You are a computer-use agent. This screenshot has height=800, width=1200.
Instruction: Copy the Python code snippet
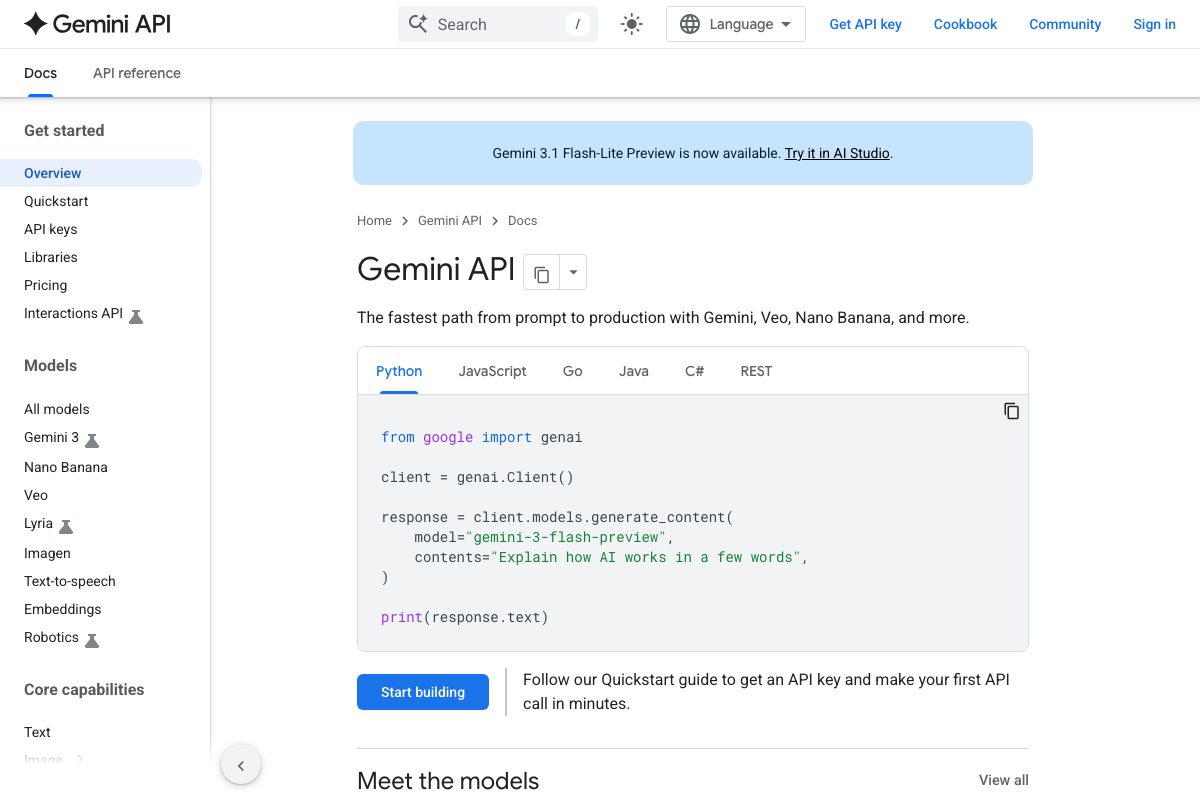[1011, 410]
